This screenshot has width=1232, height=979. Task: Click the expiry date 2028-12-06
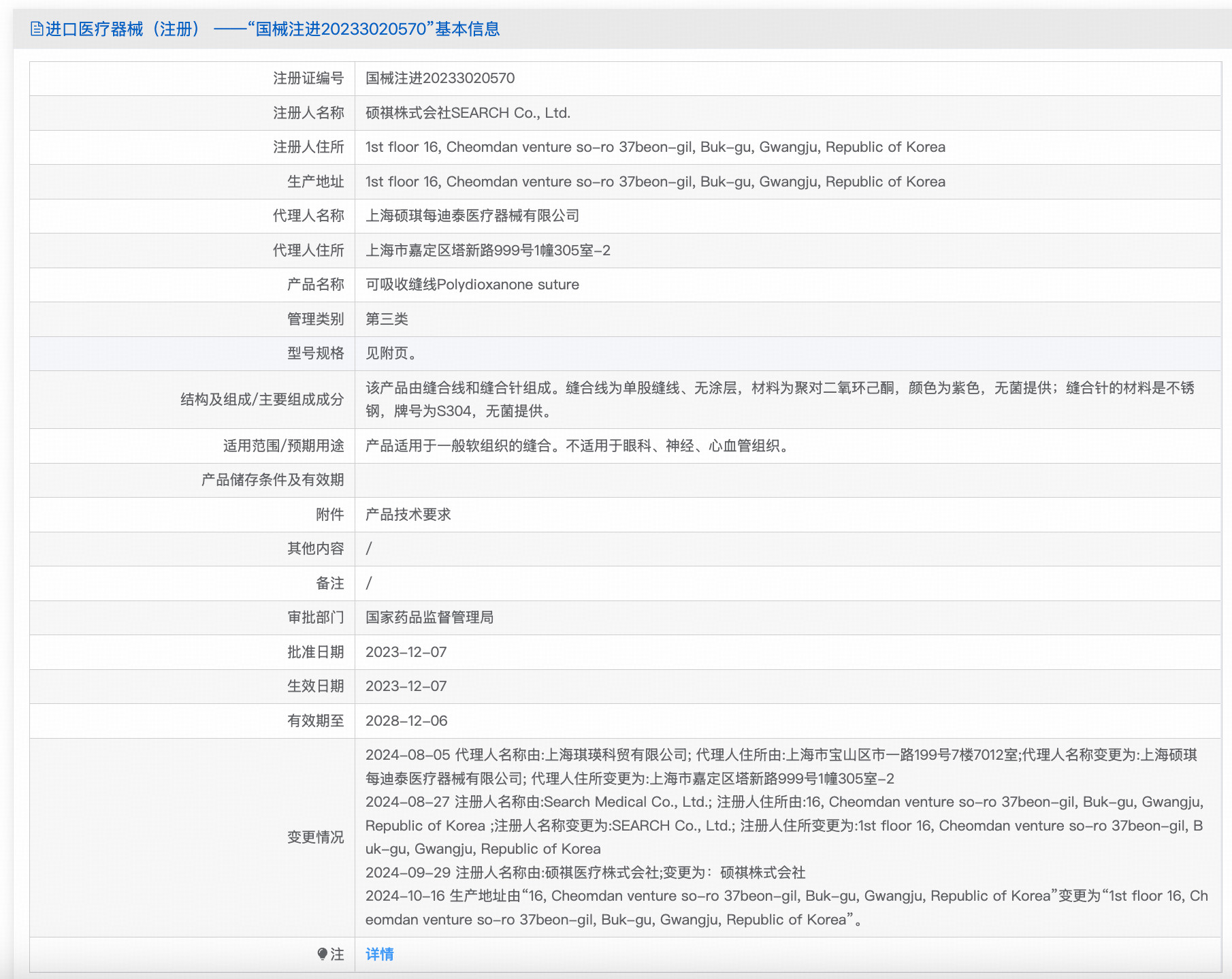pyautogui.click(x=406, y=721)
